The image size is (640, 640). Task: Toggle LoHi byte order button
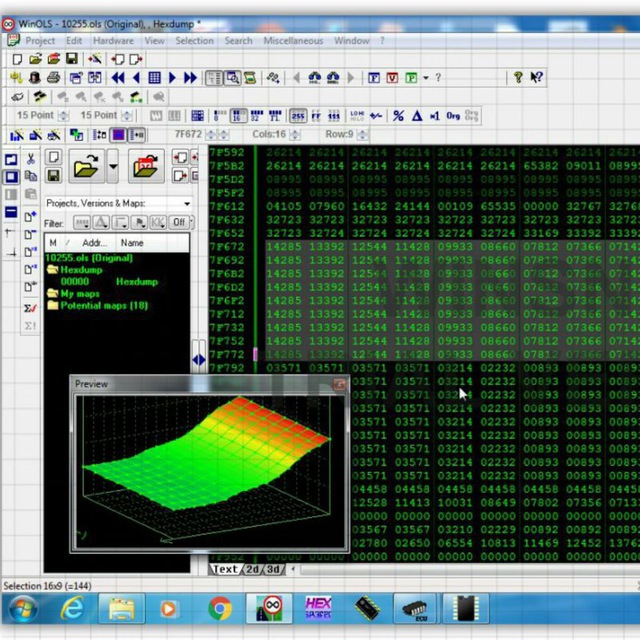pos(357,116)
